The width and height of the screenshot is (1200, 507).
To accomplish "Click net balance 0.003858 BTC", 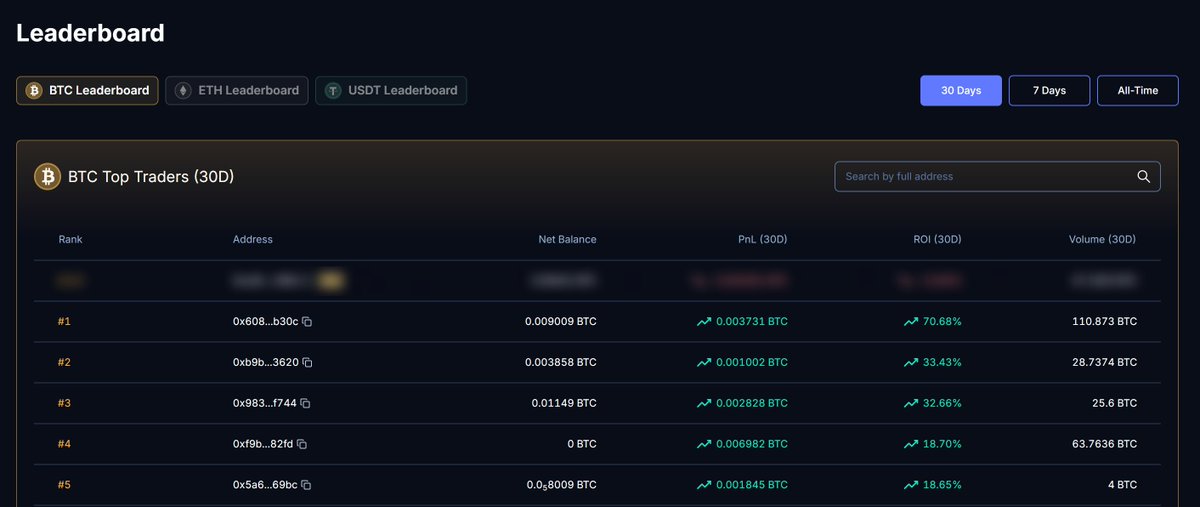I will (561, 363).
